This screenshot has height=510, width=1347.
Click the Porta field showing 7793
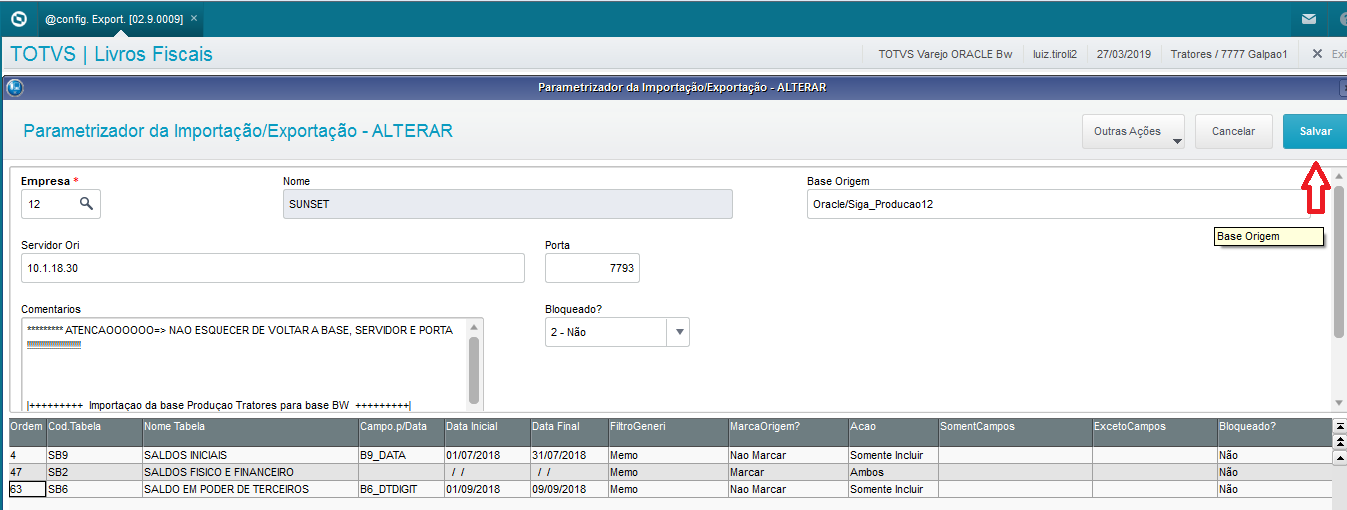pyautogui.click(x=592, y=268)
